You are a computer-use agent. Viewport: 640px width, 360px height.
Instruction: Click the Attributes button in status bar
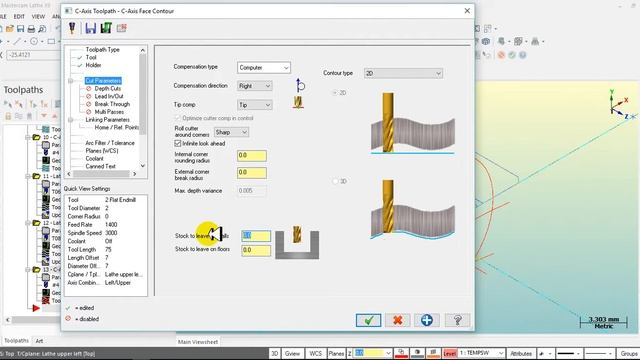coord(521,353)
